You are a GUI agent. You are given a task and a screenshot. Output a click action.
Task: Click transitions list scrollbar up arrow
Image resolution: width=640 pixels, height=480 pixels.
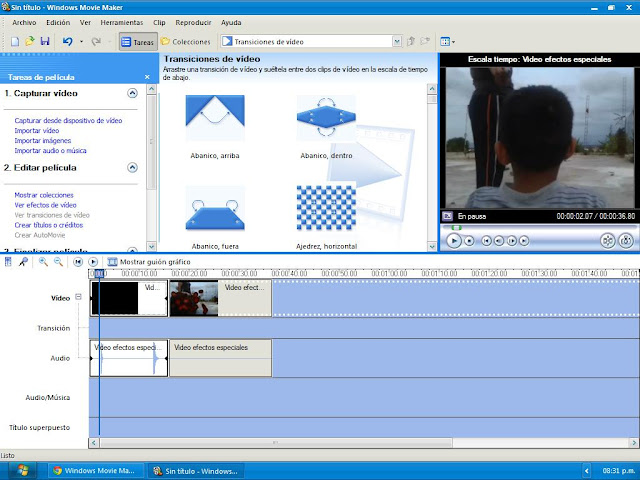pos(432,89)
